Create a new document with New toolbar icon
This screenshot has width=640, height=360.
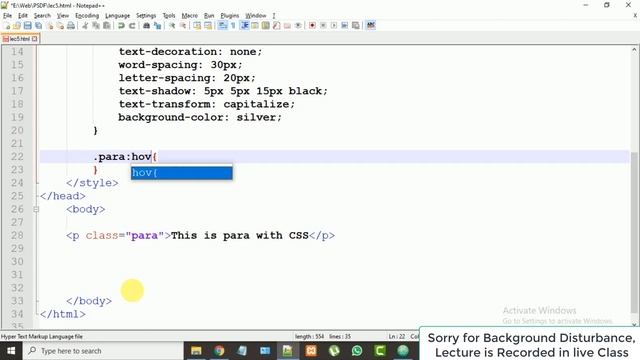(7, 26)
